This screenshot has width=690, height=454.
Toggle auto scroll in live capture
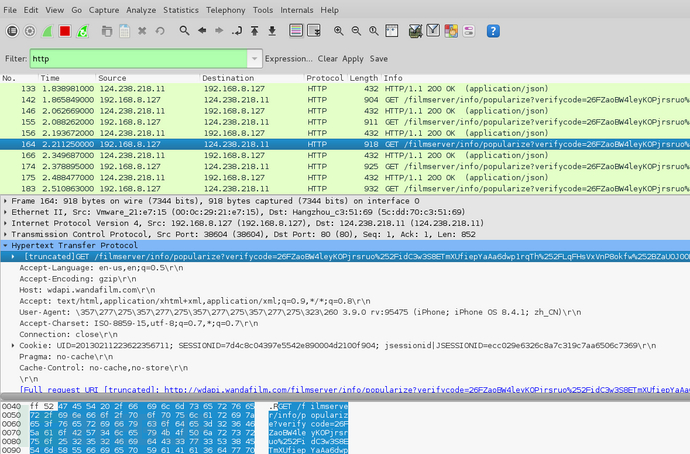pos(314,31)
